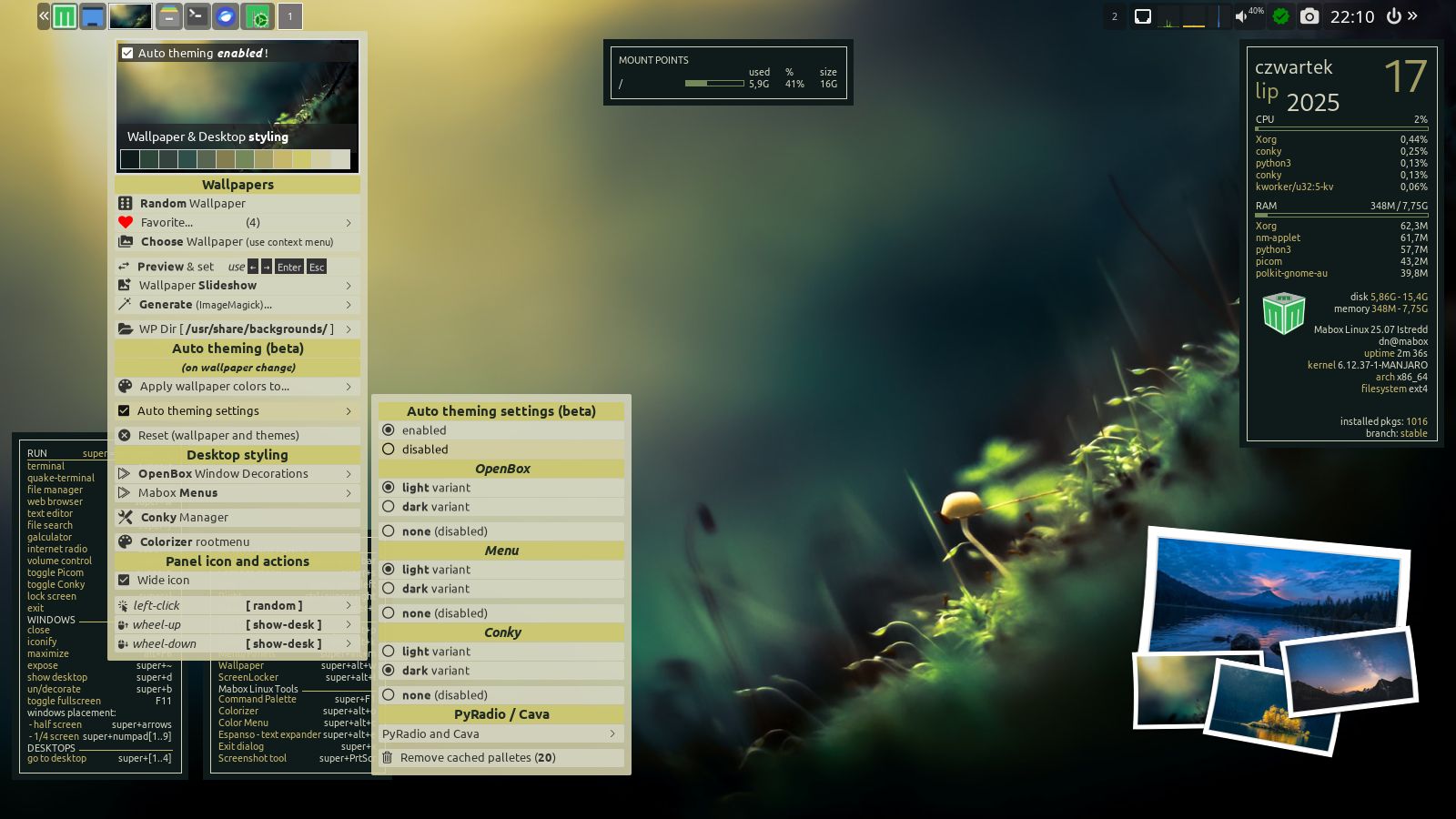Click Remove cached palettes
1456x819 pixels.
(478, 758)
